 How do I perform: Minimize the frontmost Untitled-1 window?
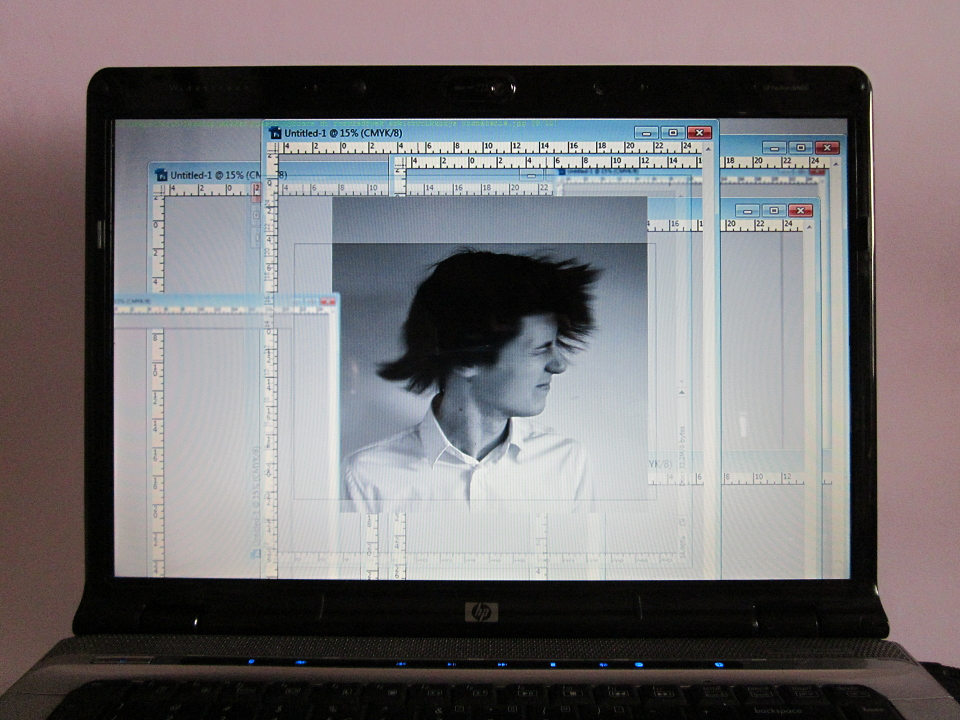point(647,133)
